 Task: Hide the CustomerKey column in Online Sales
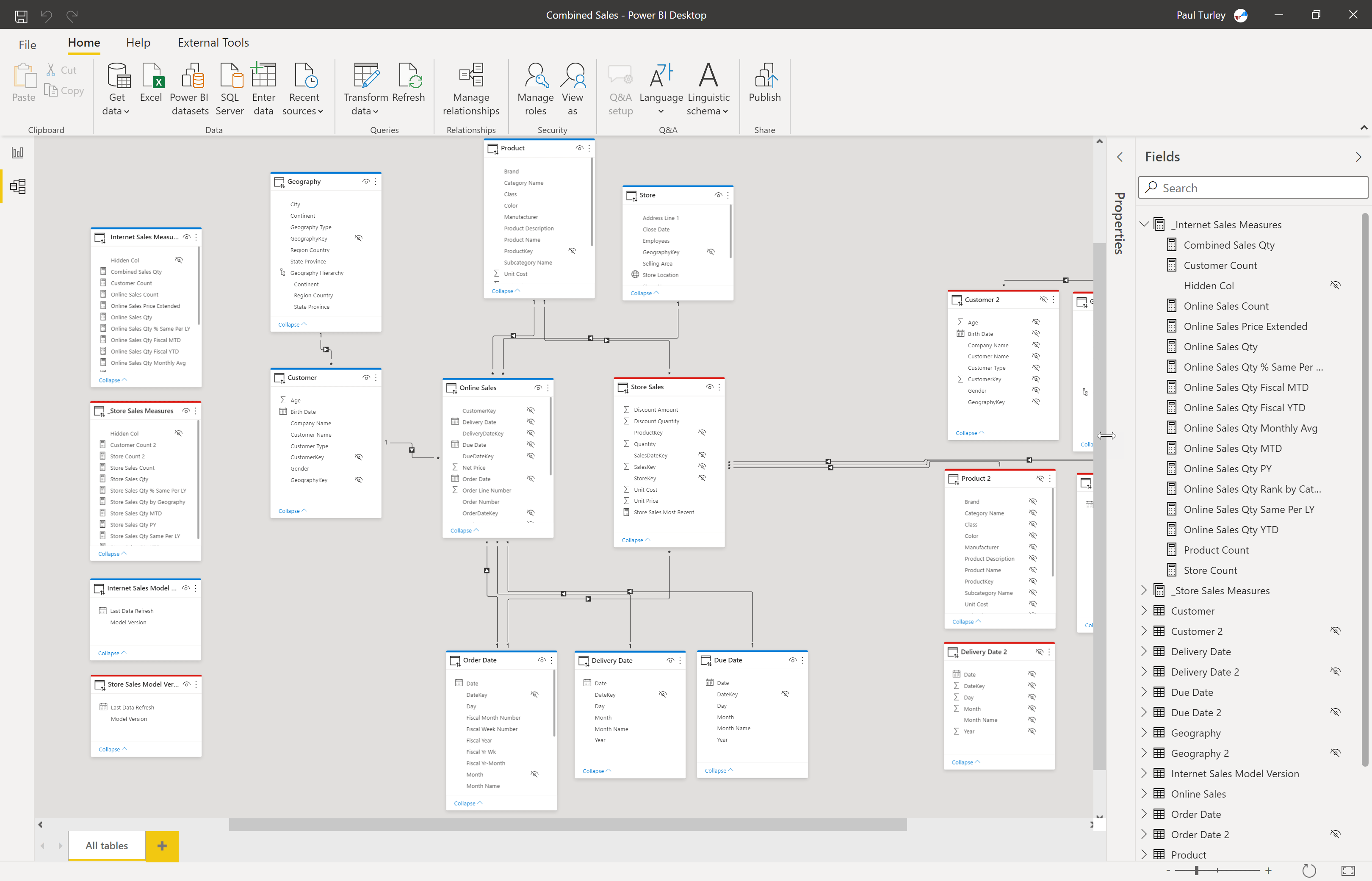pos(531,410)
